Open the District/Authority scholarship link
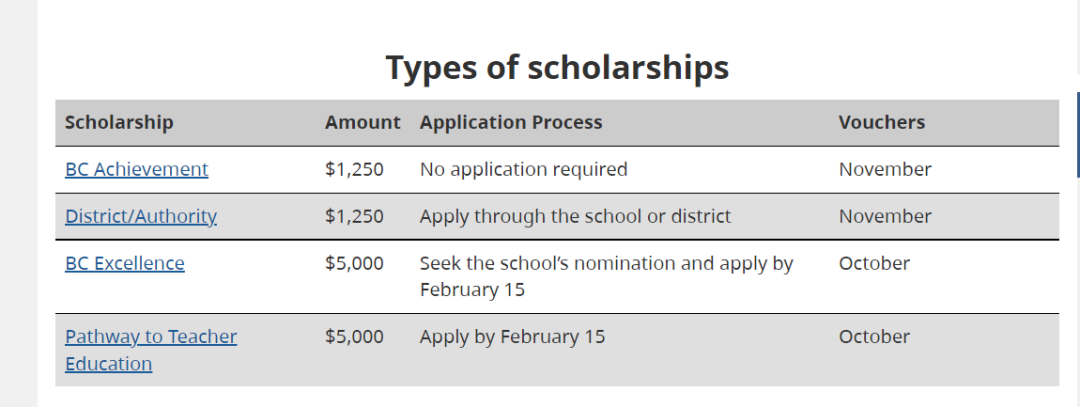This screenshot has height=407, width=1080. click(140, 216)
